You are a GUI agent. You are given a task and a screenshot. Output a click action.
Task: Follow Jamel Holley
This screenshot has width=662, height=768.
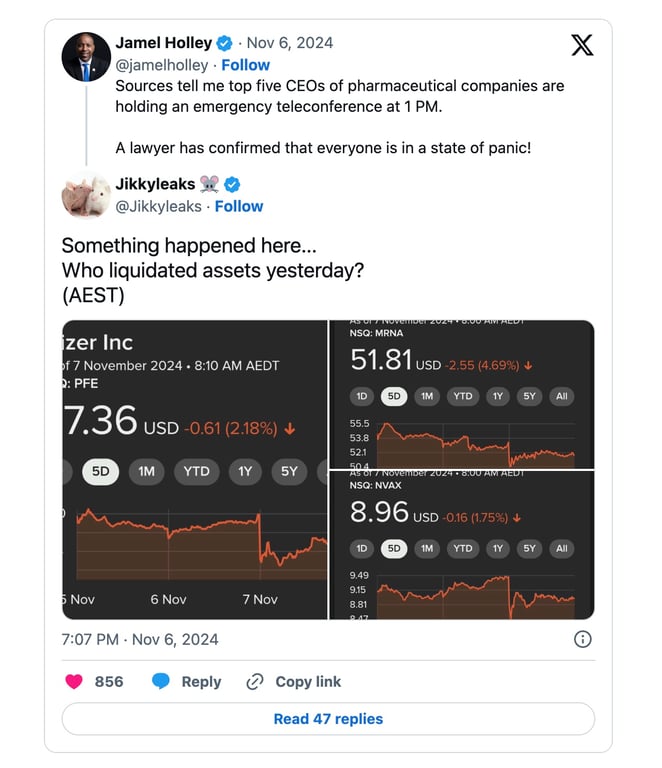(x=246, y=65)
